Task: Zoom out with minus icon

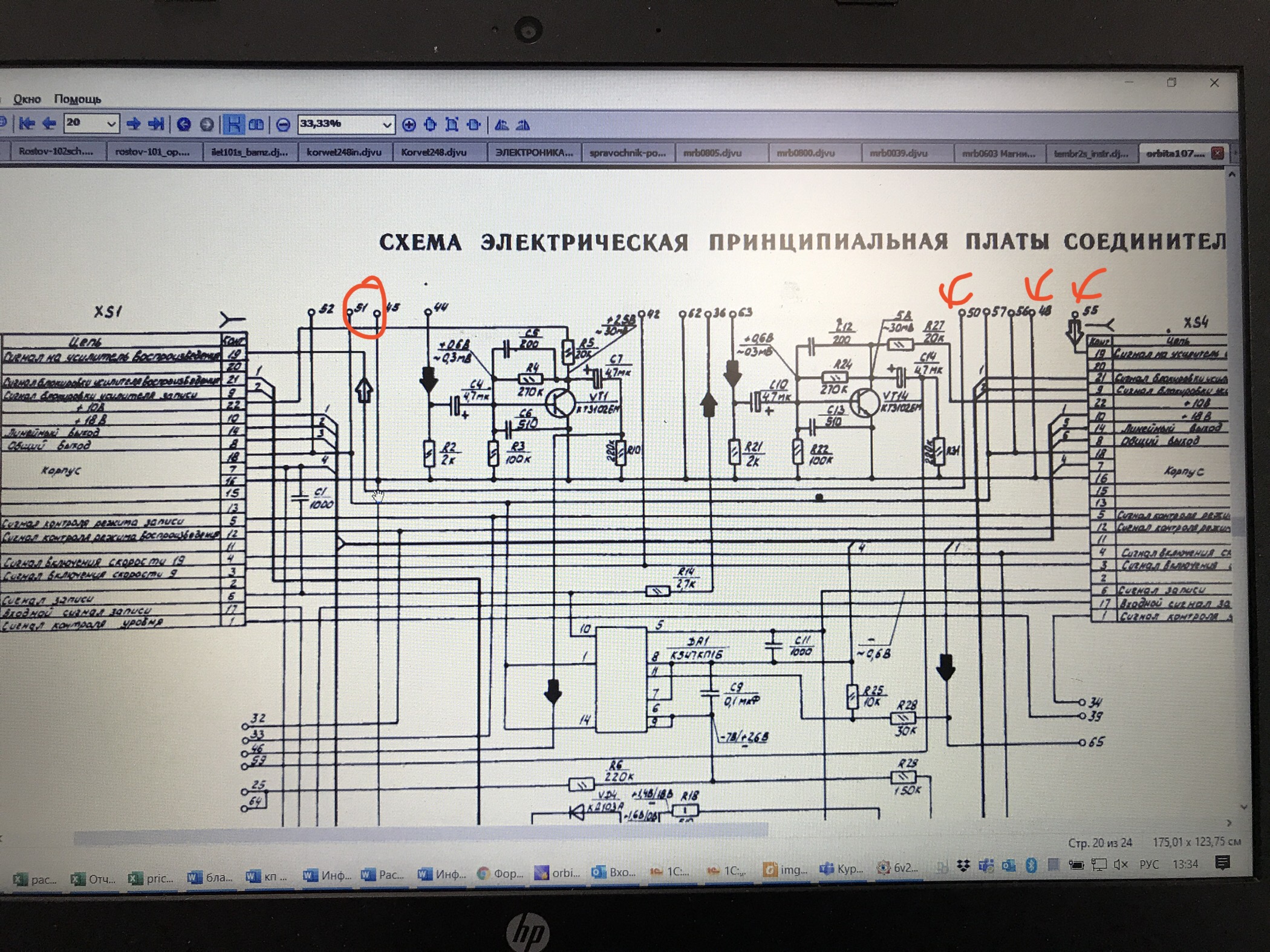Action: point(282,125)
